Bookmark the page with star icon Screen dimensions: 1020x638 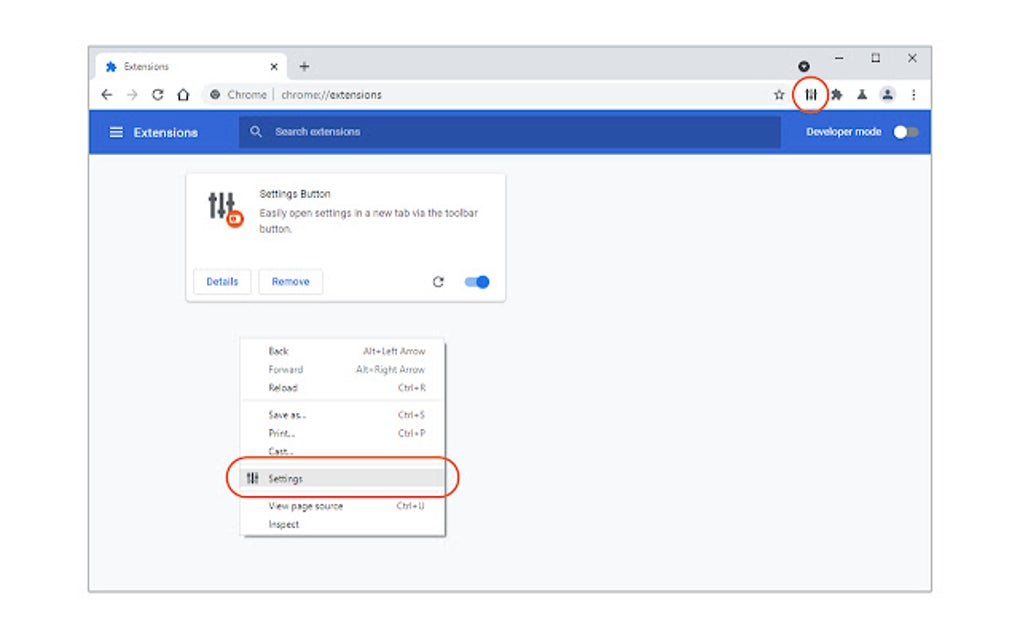point(779,95)
